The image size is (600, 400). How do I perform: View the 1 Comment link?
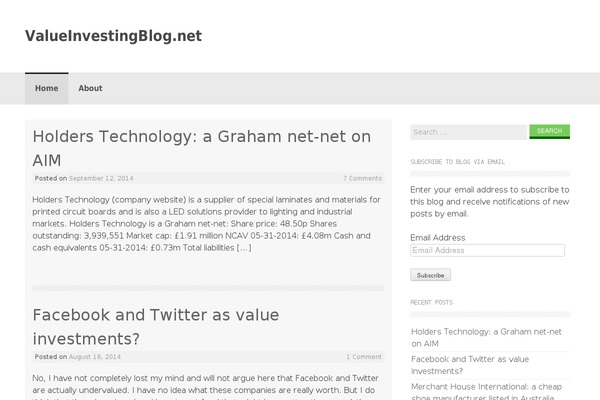coord(364,357)
